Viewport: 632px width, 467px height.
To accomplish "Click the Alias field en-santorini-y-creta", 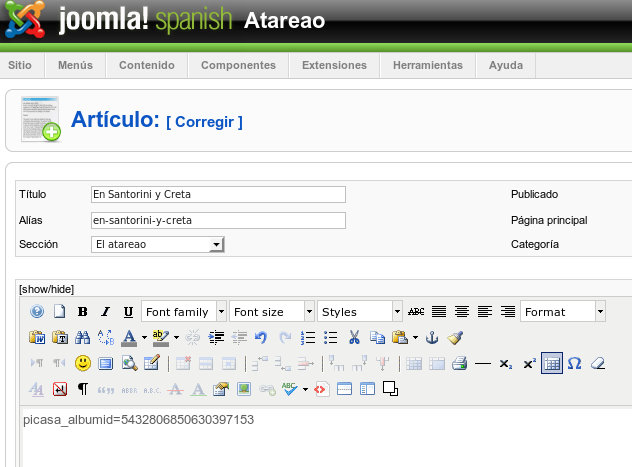I will click(x=218, y=220).
